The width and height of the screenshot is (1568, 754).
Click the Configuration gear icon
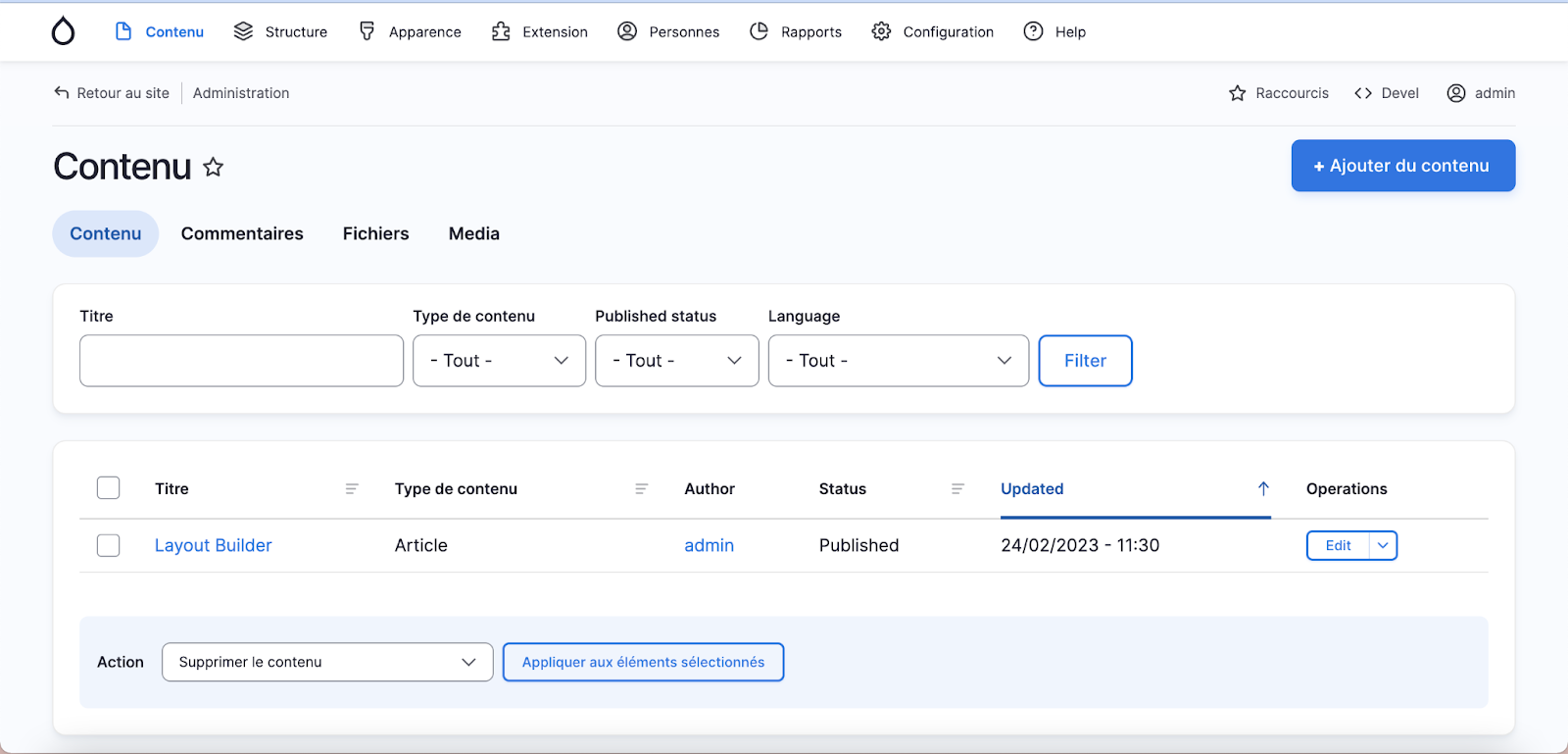(881, 31)
